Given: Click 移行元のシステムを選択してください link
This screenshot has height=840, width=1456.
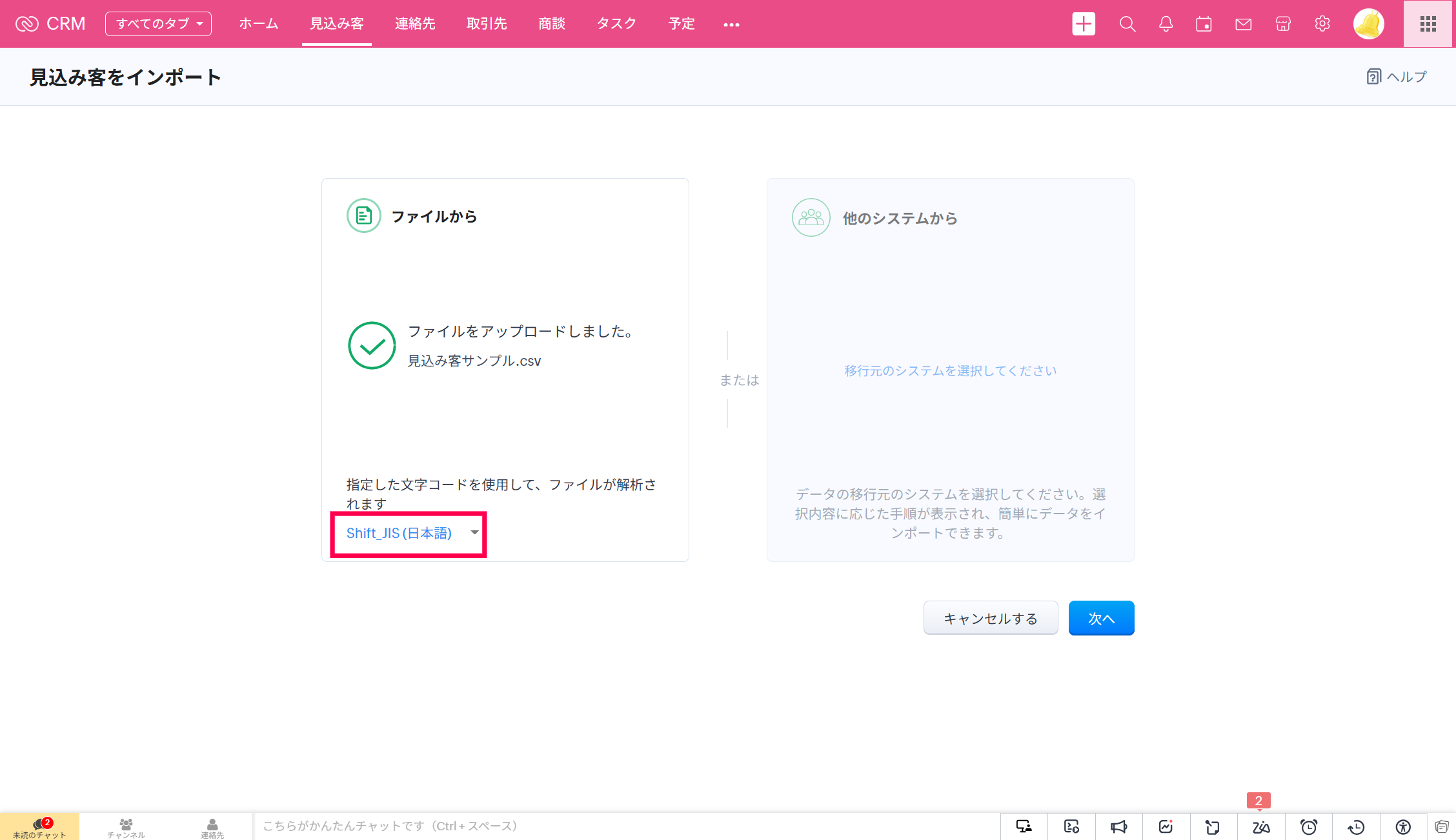Looking at the screenshot, I should click(x=950, y=371).
